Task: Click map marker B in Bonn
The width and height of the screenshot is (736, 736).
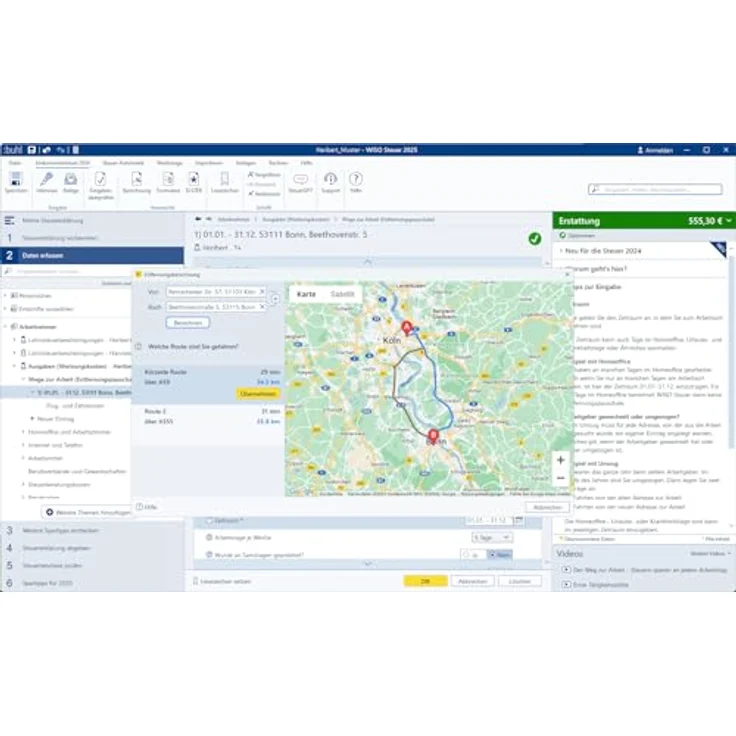Action: [x=433, y=436]
